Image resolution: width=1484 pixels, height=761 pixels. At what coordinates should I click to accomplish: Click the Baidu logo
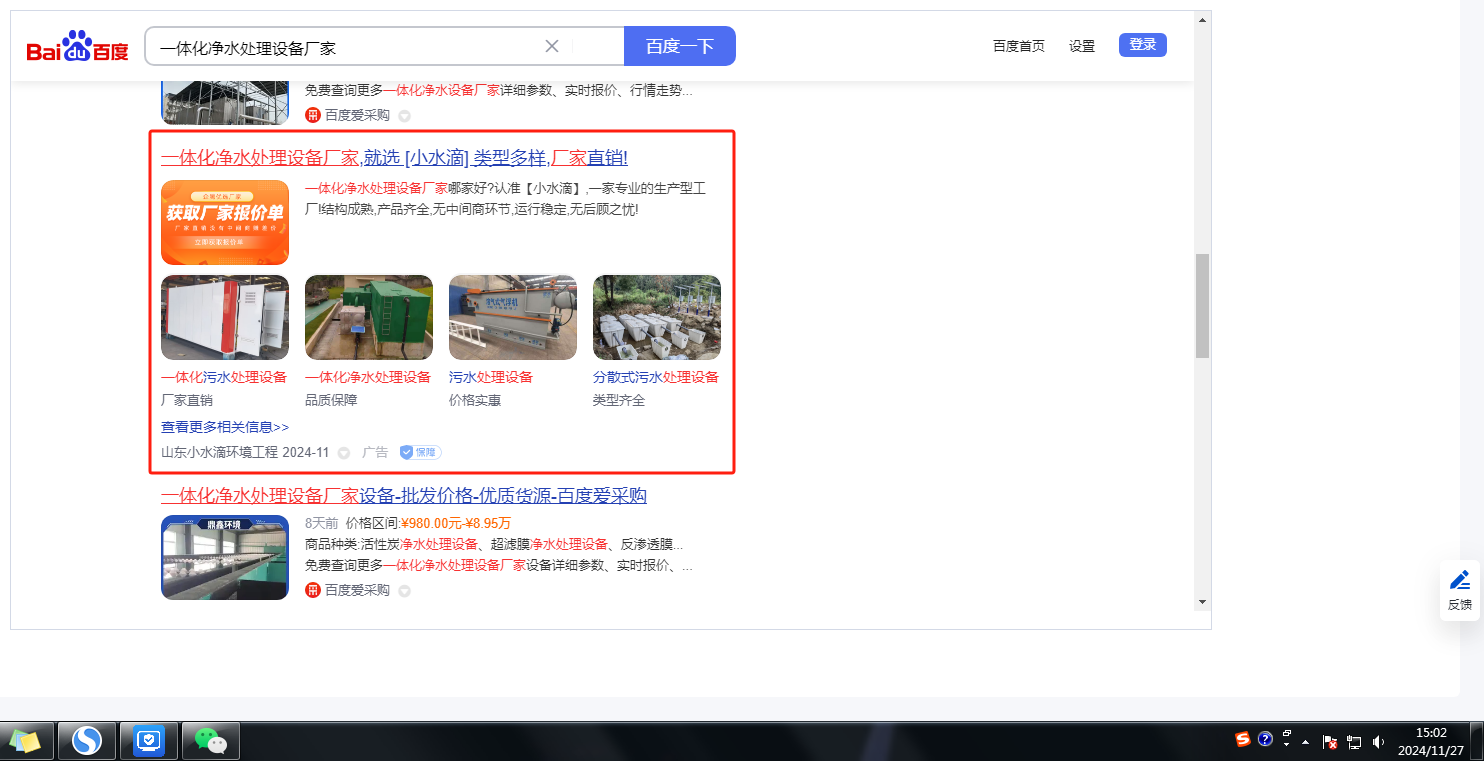coord(77,47)
